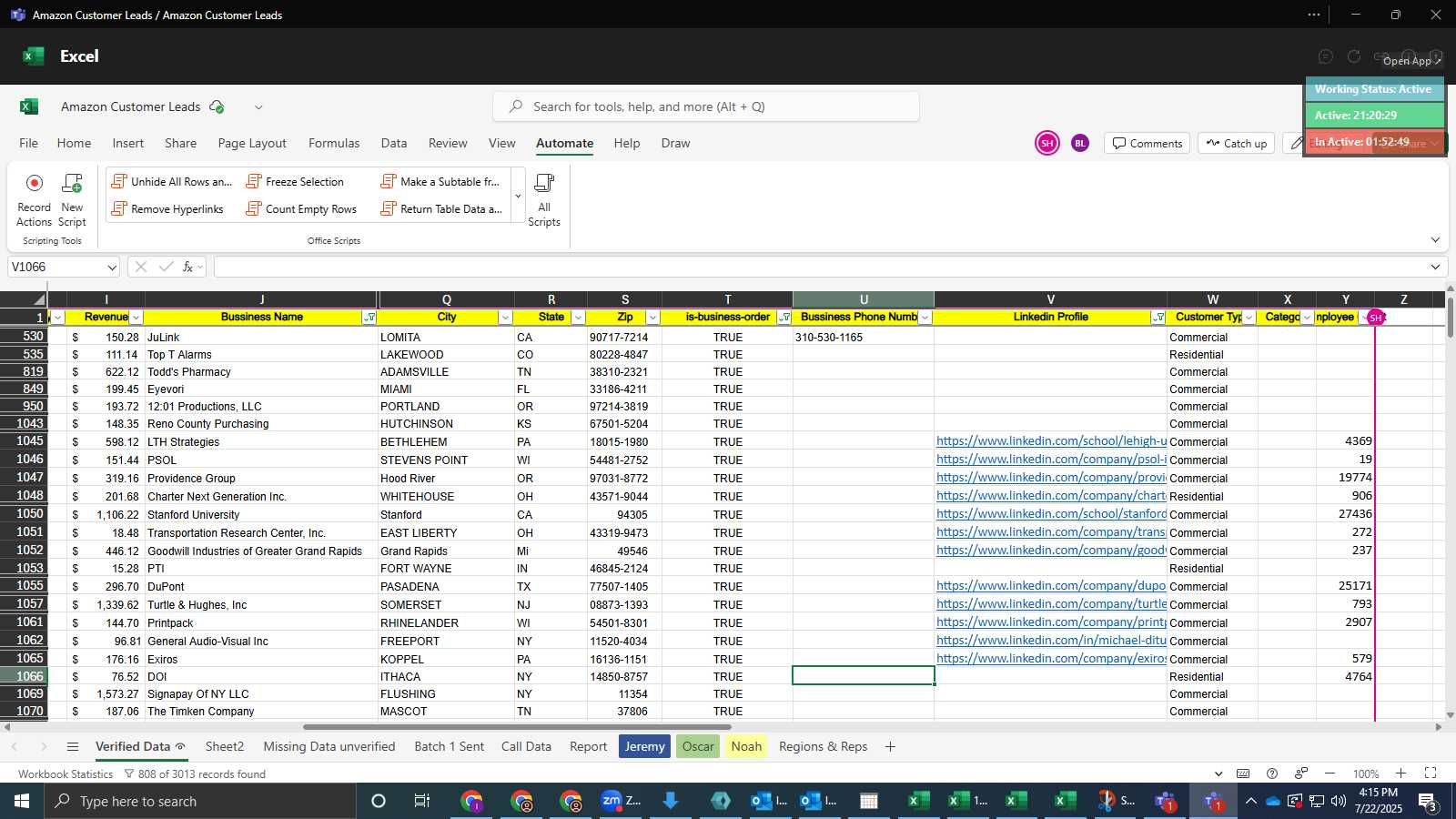Select the phone cell 310-530-1165
Viewport: 1456px width, 819px height.
pyautogui.click(x=864, y=337)
